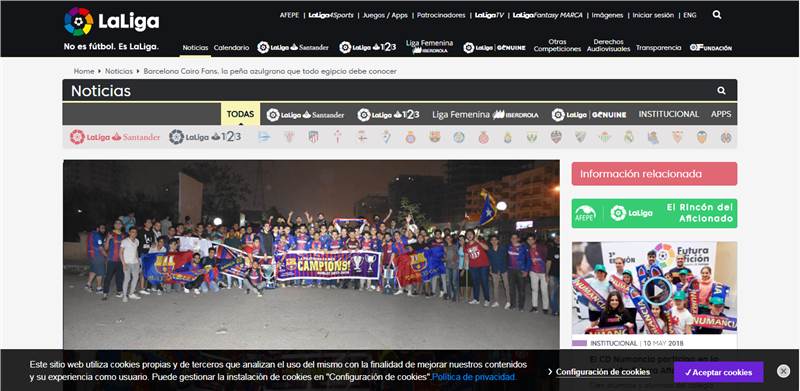Switch to LaLiga Santander news tab
Screen dimensions: 800x391
coord(305,114)
